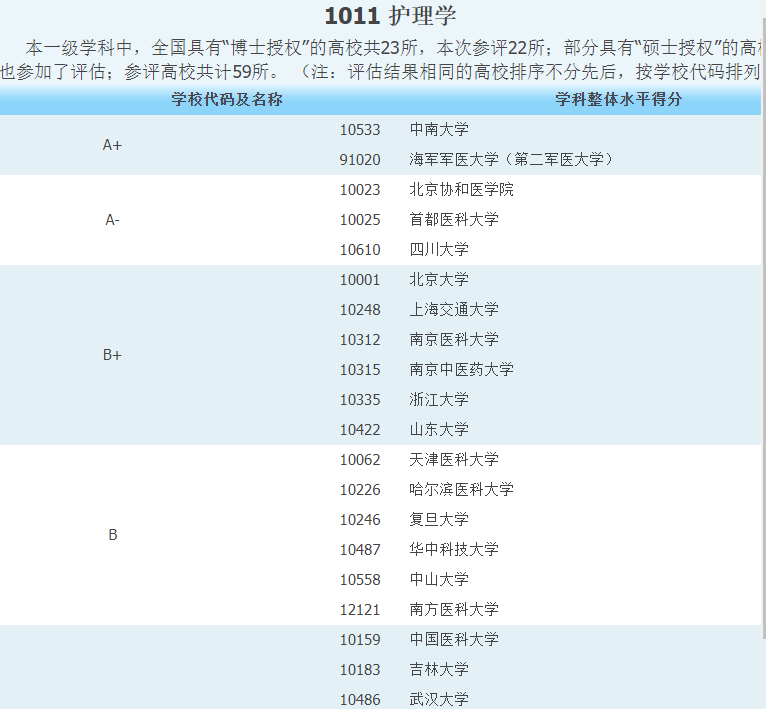Select 吉林大学 in the table
Viewport: 766px width, 709px height.
coord(438,670)
